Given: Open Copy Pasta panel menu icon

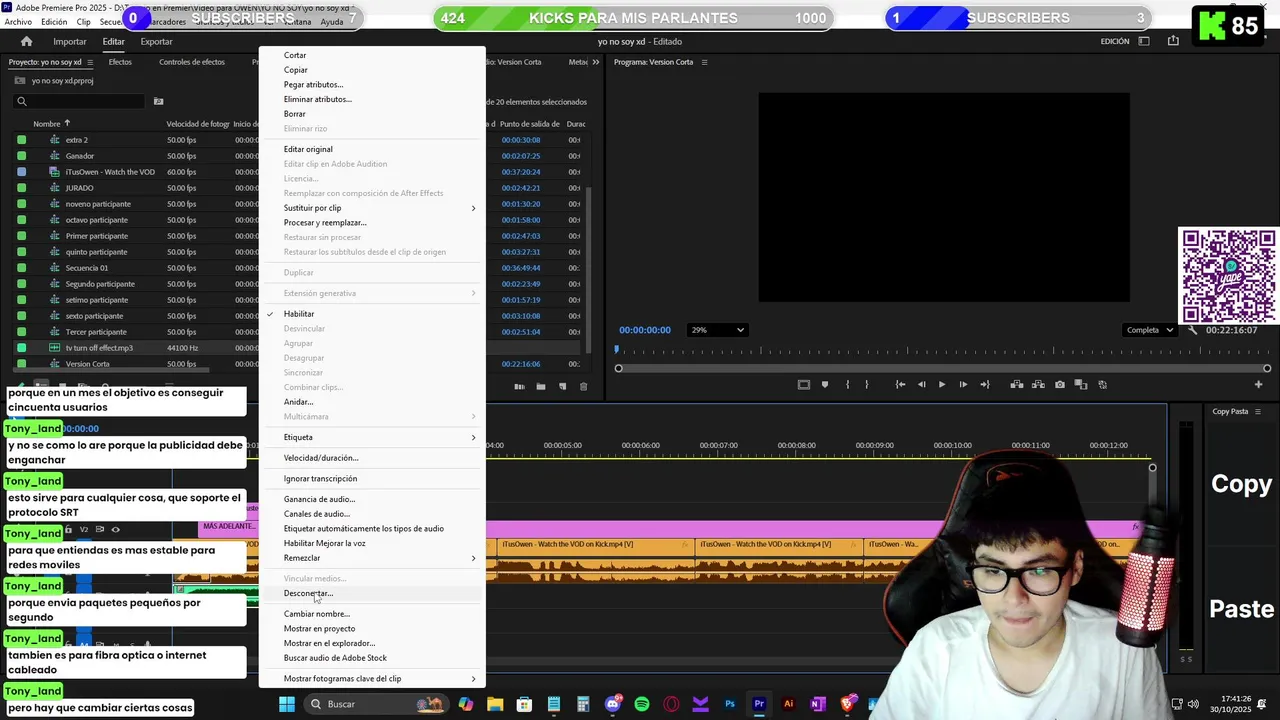Looking at the screenshot, I should [x=1259, y=411].
